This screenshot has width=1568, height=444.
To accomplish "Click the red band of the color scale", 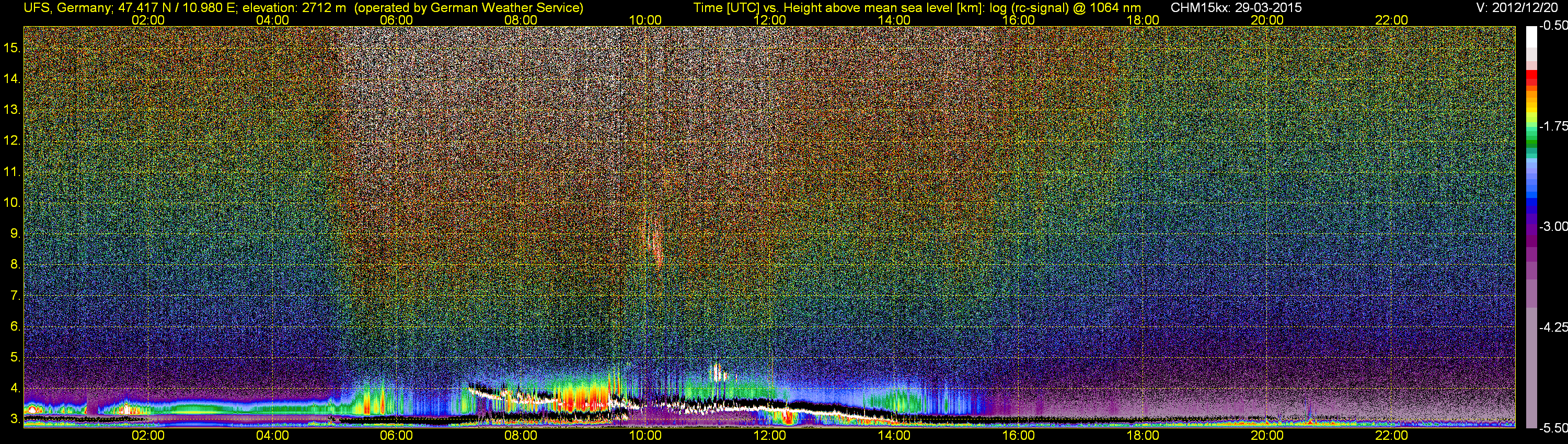I will tap(1531, 78).
